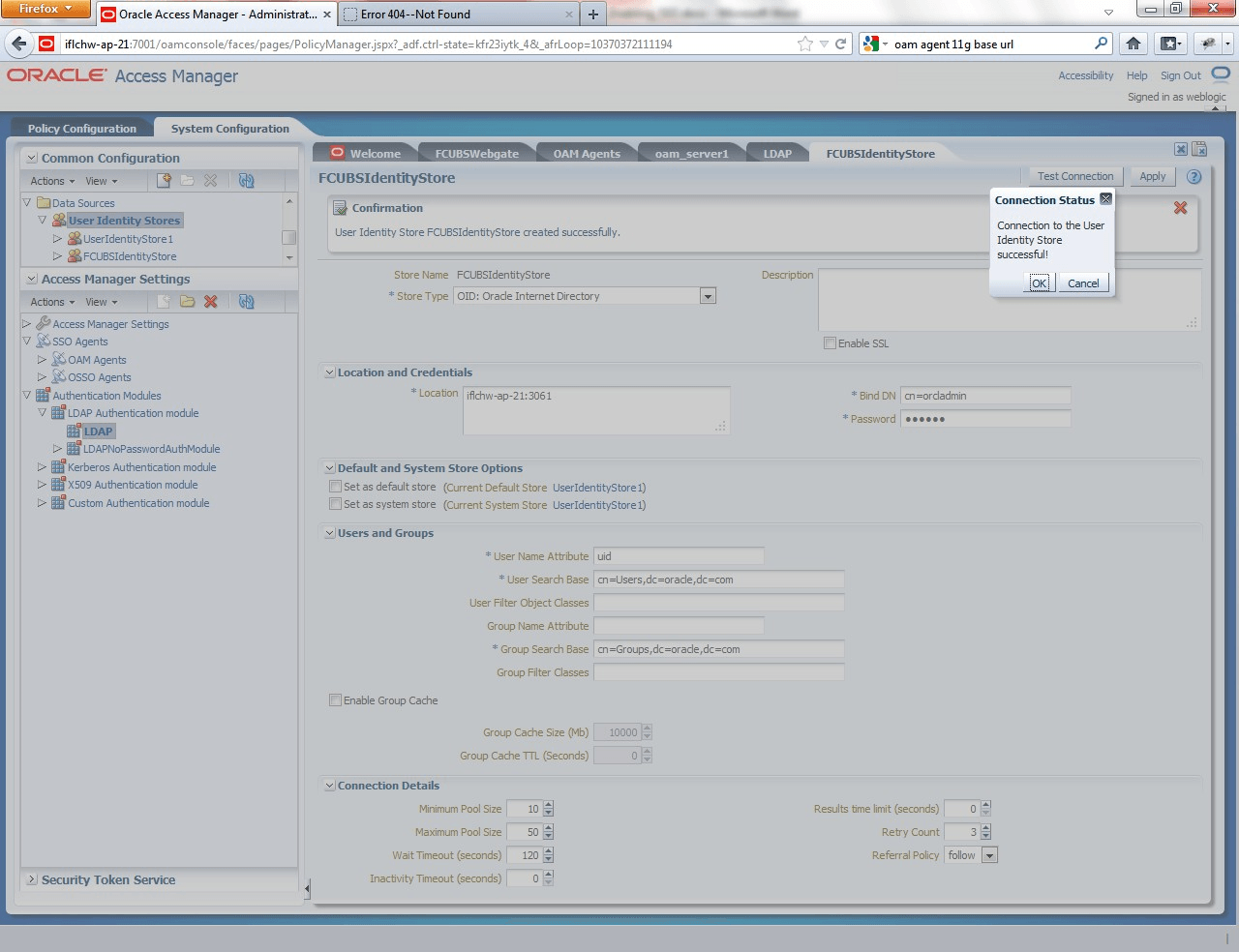Expand the Kerberos Authentication module tree node

pyautogui.click(x=42, y=467)
